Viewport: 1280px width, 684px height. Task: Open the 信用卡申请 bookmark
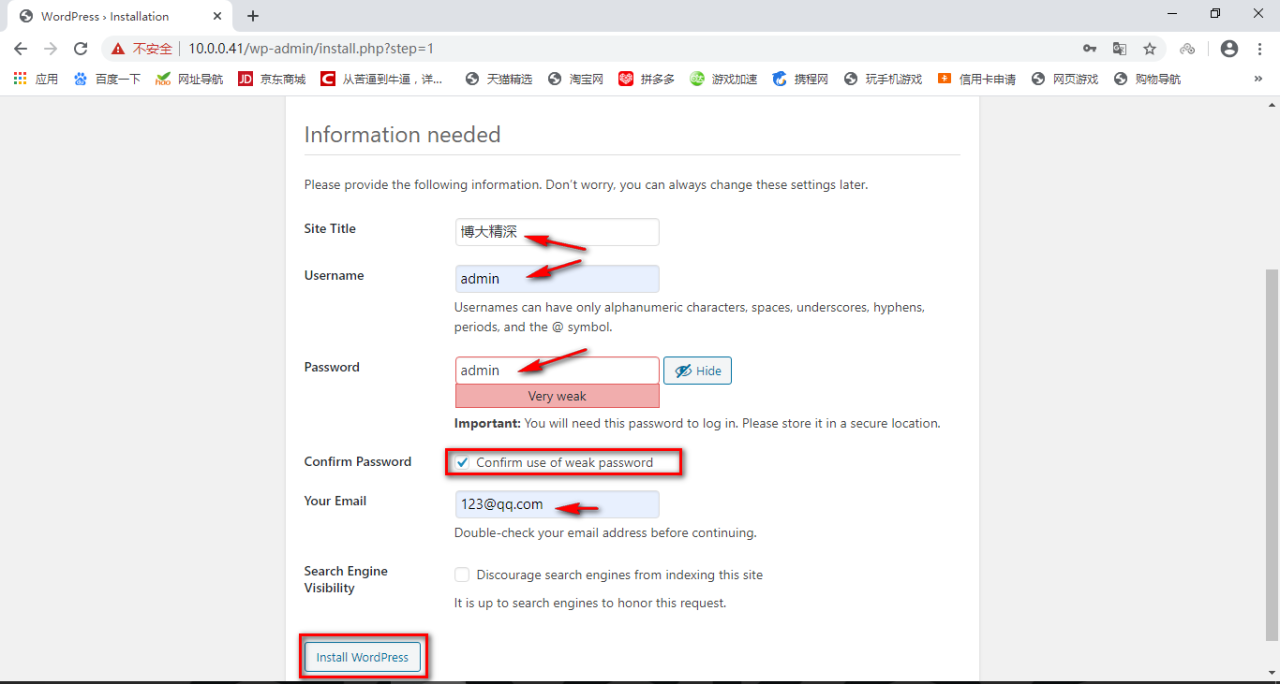(977, 79)
